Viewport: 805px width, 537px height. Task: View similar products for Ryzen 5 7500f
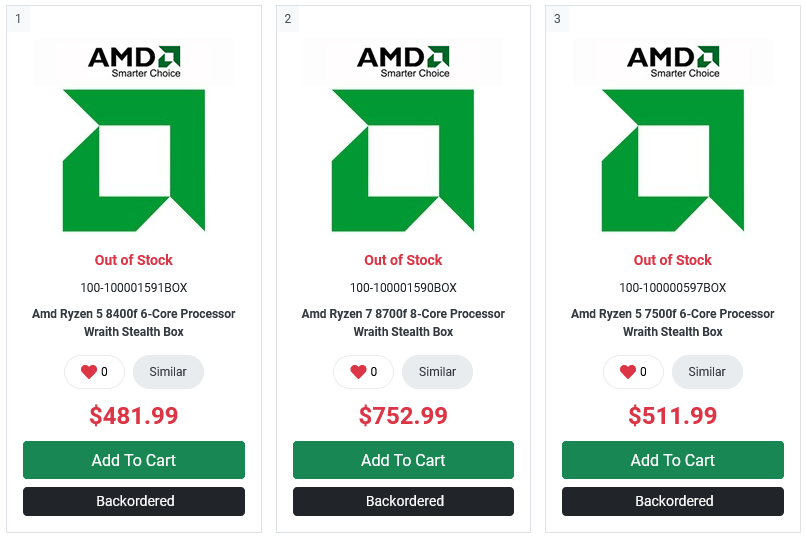pos(707,372)
